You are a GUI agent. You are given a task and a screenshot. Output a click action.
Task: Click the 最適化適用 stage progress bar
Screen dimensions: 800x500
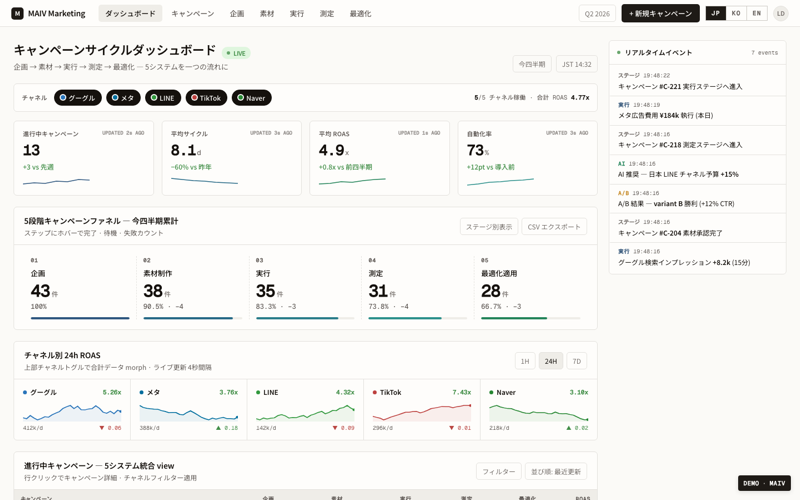(530, 318)
